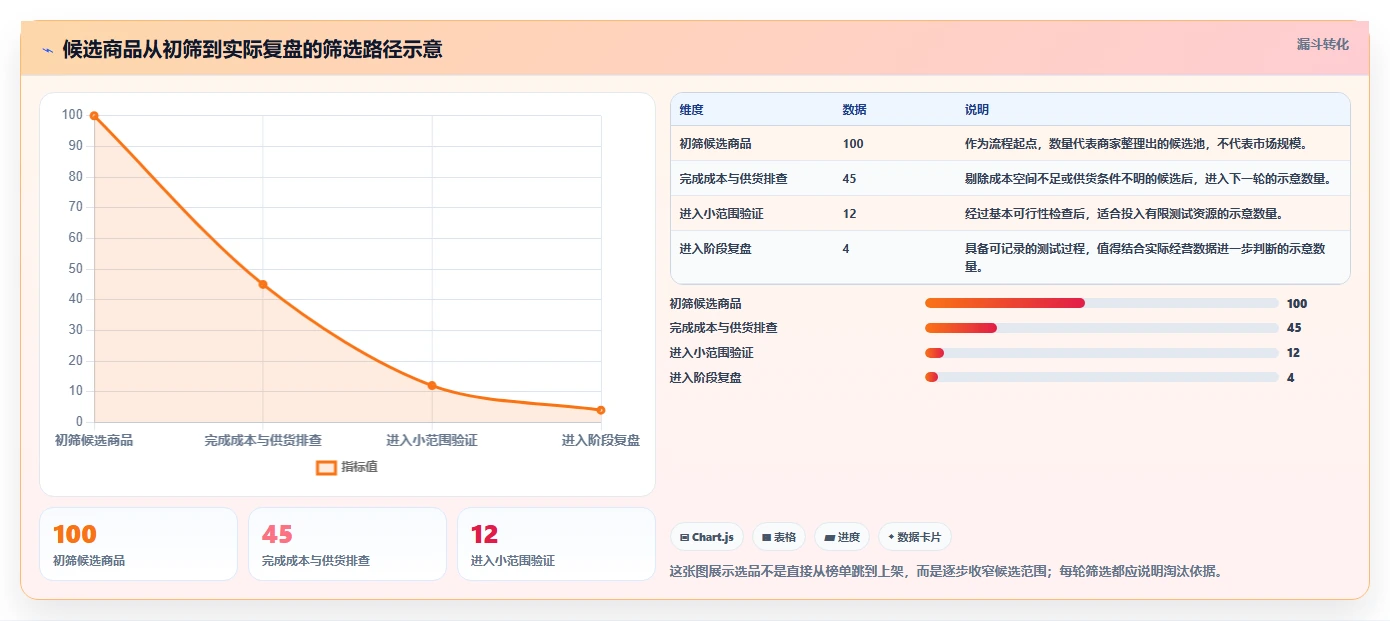Click the 进入阶段复盘 label in the progress list
1390x621 pixels.
(705, 378)
